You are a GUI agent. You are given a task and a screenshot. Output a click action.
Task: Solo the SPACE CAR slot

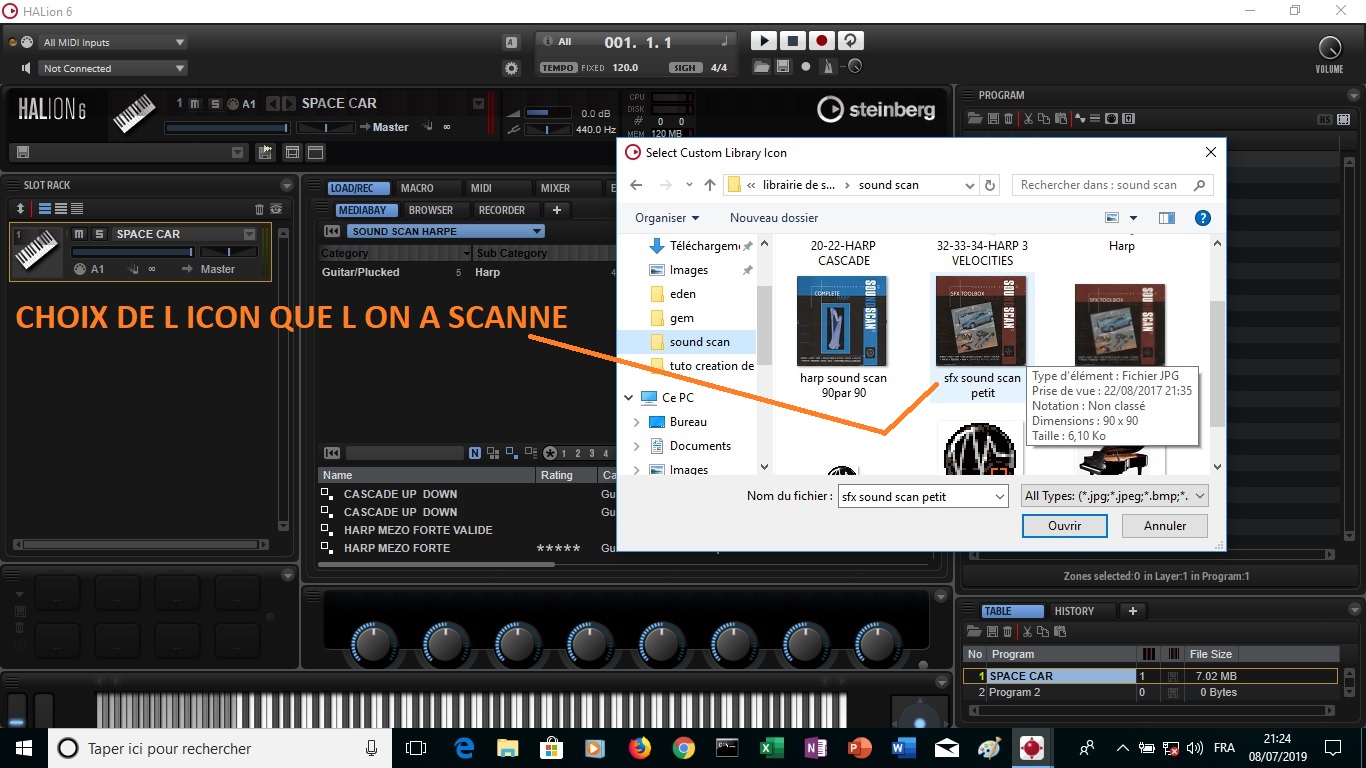[100, 234]
